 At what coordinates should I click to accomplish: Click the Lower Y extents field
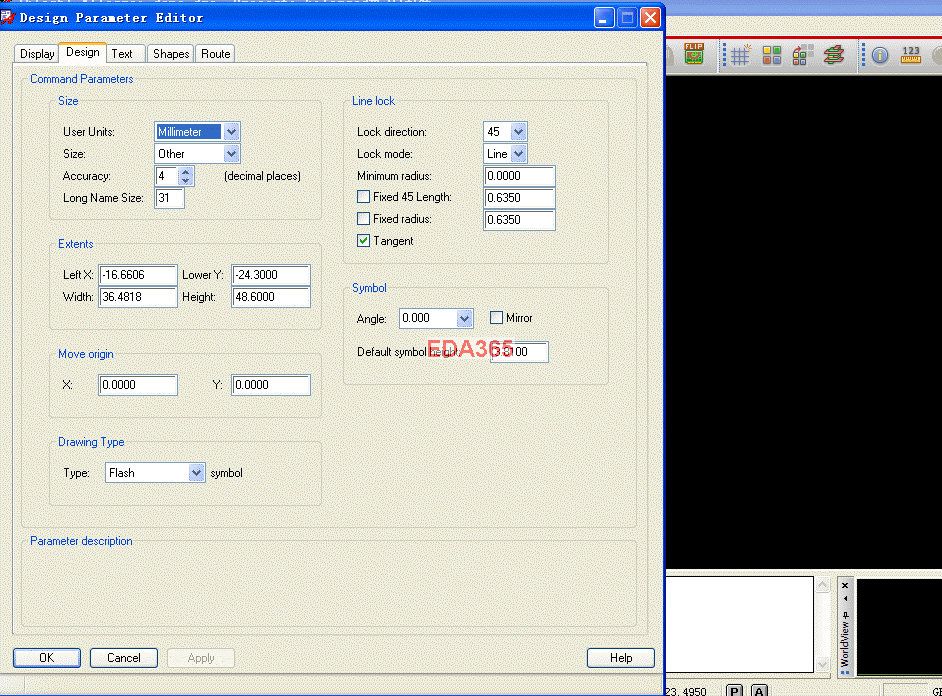(271, 274)
